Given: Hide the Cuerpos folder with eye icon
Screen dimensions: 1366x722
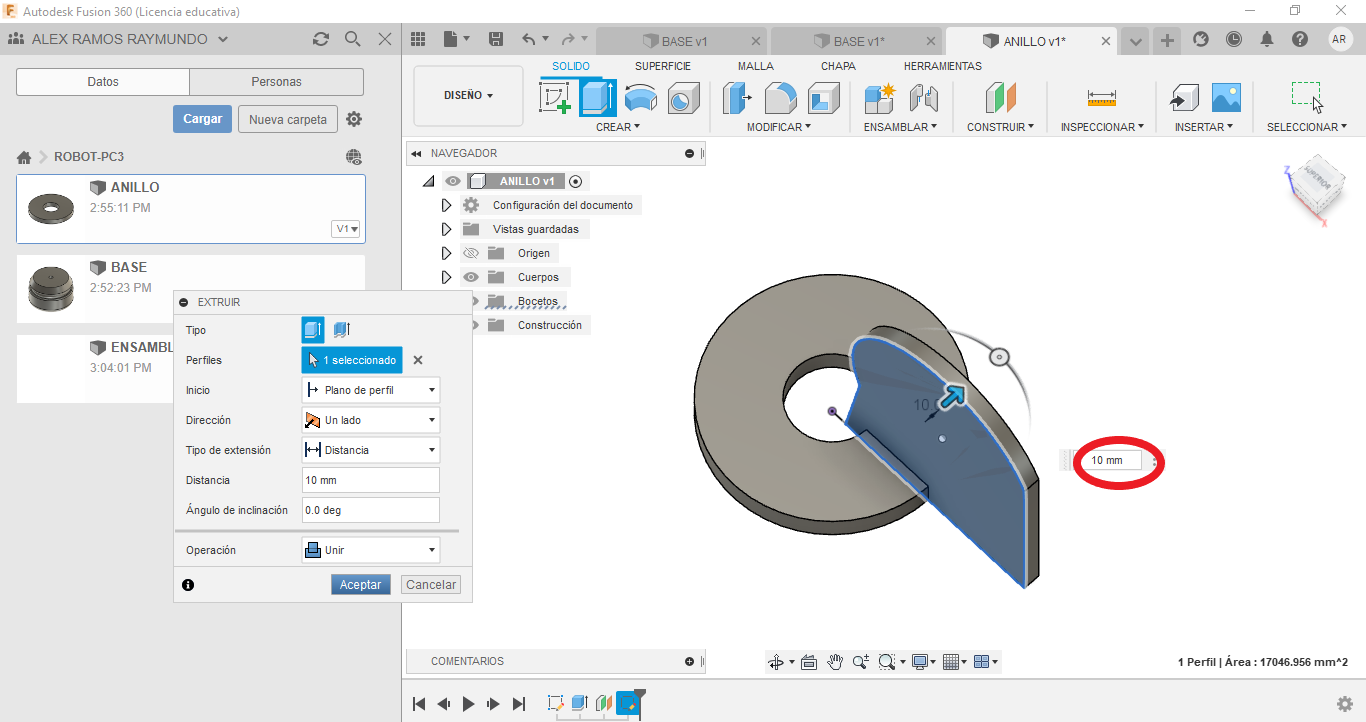Looking at the screenshot, I should (x=471, y=277).
